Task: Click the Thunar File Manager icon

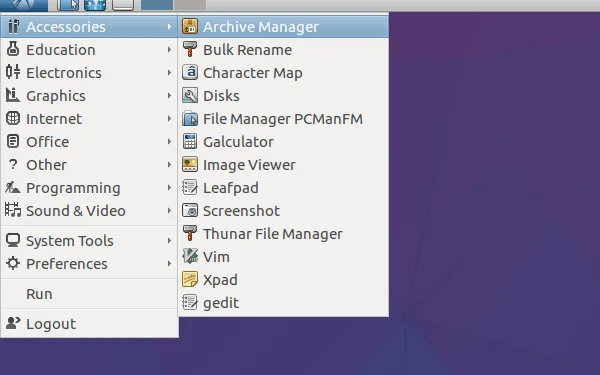Action: (190, 233)
